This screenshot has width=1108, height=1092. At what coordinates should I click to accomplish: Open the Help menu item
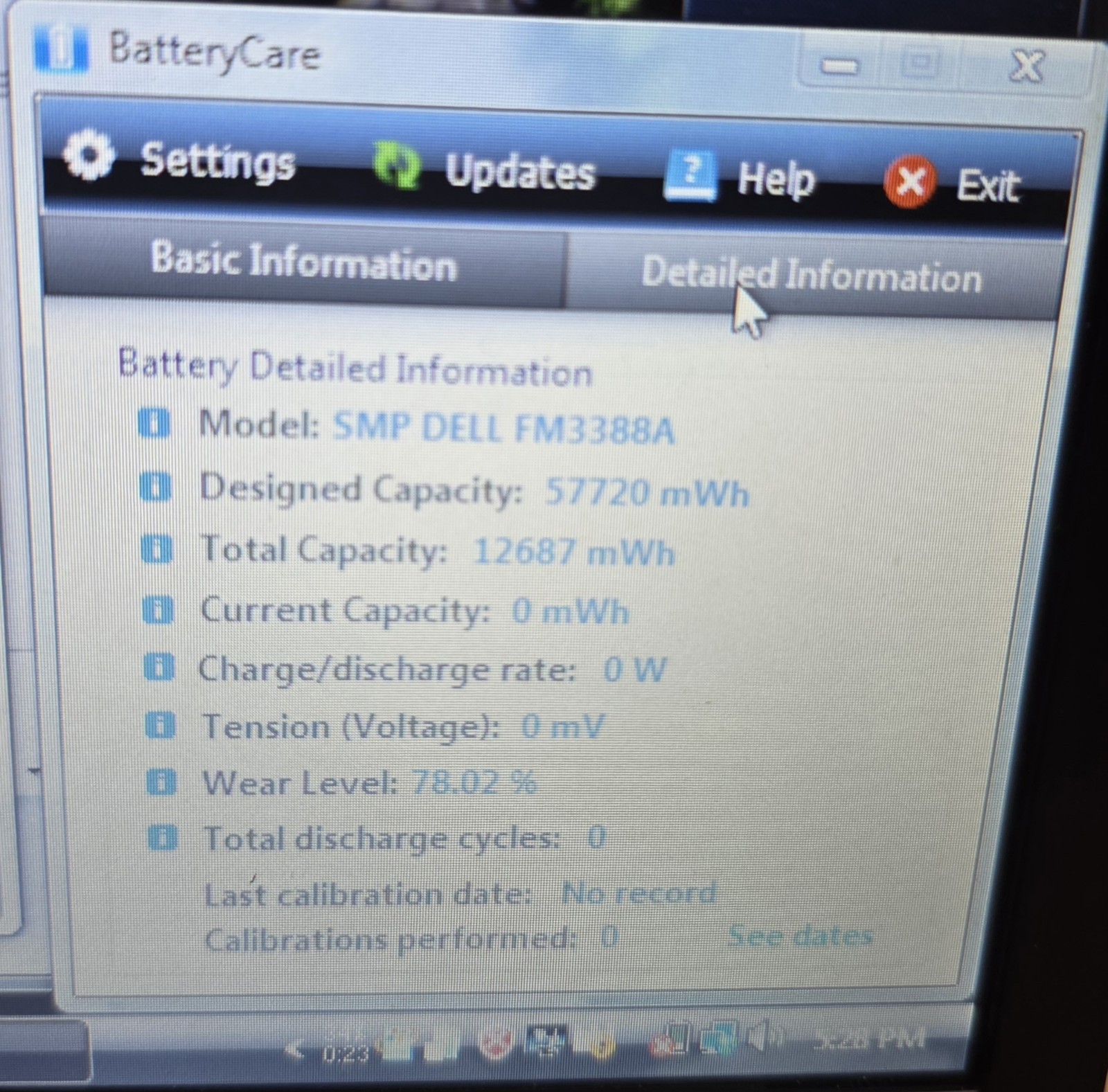point(776,180)
